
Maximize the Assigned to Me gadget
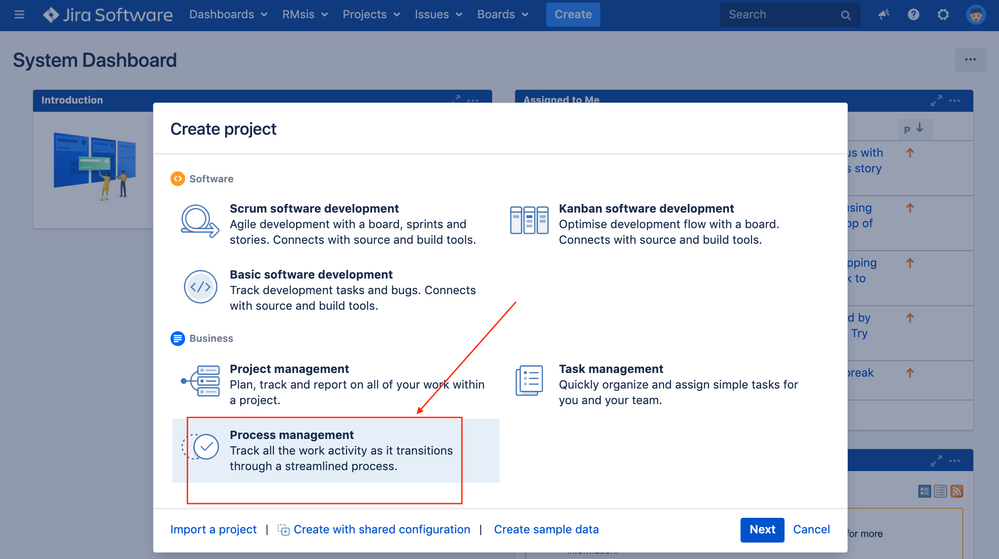[x=936, y=101]
